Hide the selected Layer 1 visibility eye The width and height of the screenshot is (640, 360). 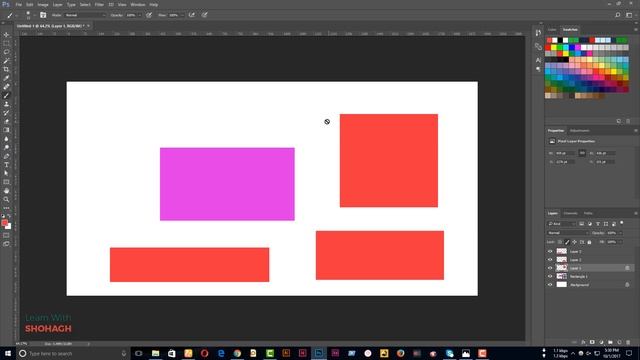click(x=550, y=268)
